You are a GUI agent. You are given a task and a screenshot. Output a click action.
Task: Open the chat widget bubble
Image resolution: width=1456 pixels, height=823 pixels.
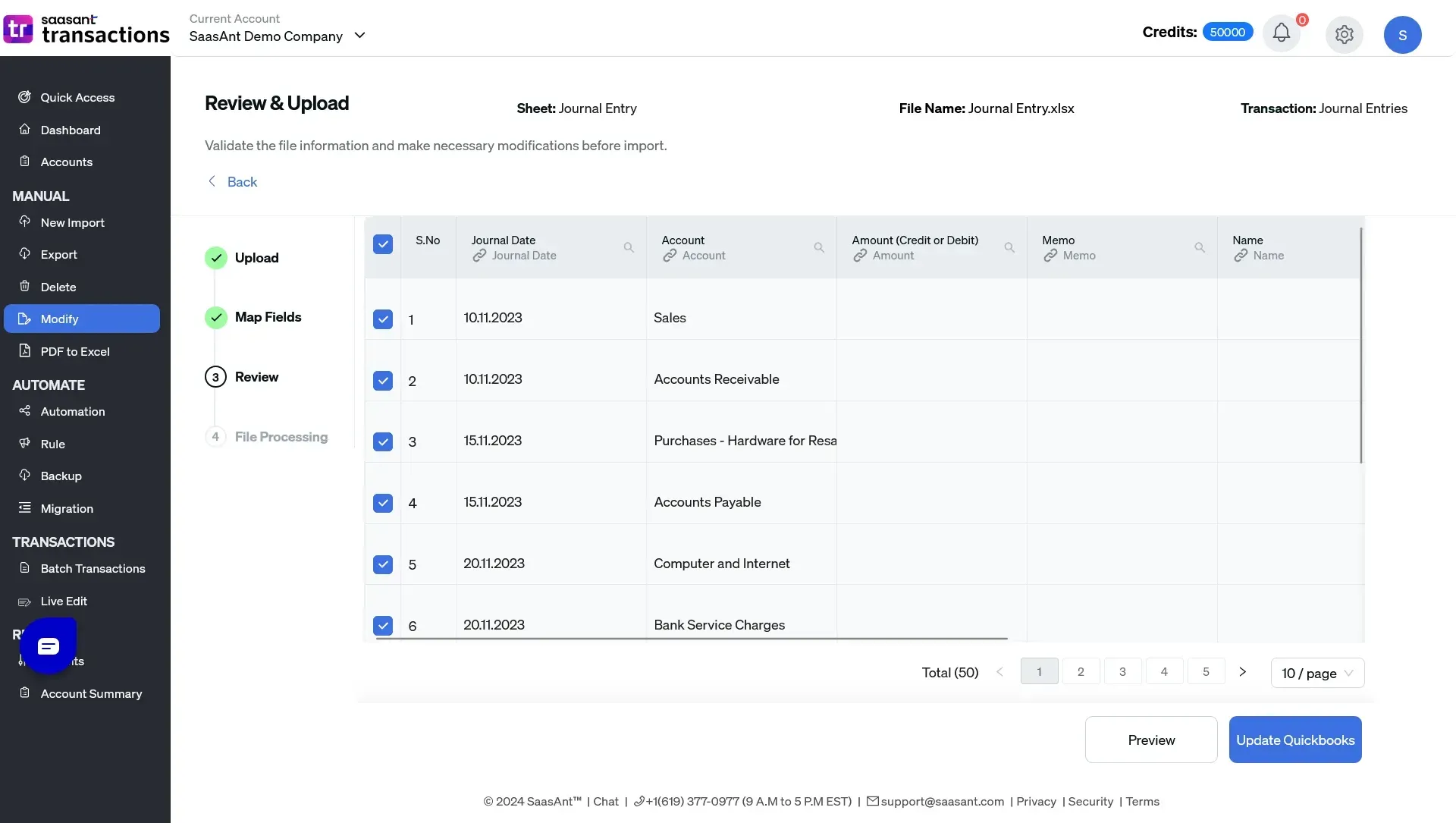point(49,646)
